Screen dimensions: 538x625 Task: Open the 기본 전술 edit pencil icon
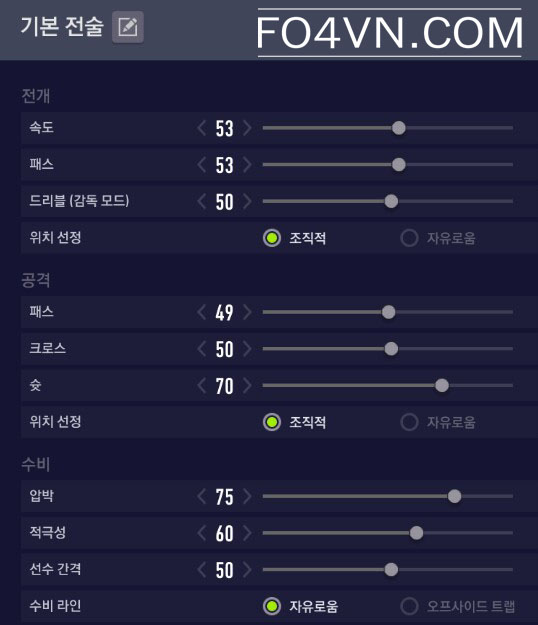coord(128,27)
